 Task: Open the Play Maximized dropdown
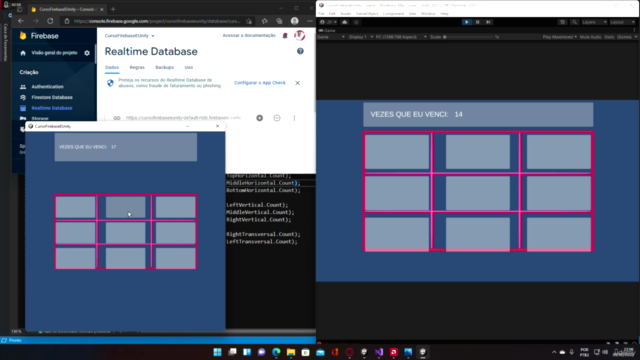(560, 37)
